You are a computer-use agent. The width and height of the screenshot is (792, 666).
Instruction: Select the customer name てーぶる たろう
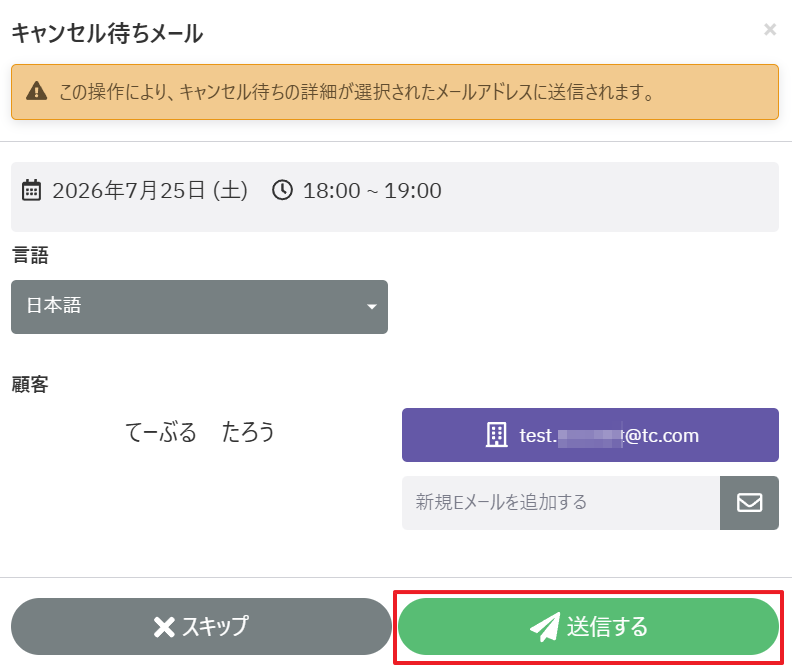click(200, 432)
